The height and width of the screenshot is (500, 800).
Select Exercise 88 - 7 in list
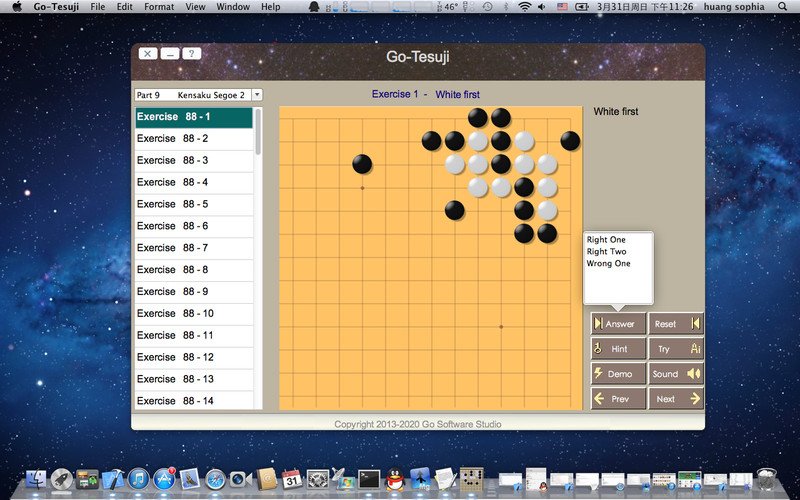point(194,248)
